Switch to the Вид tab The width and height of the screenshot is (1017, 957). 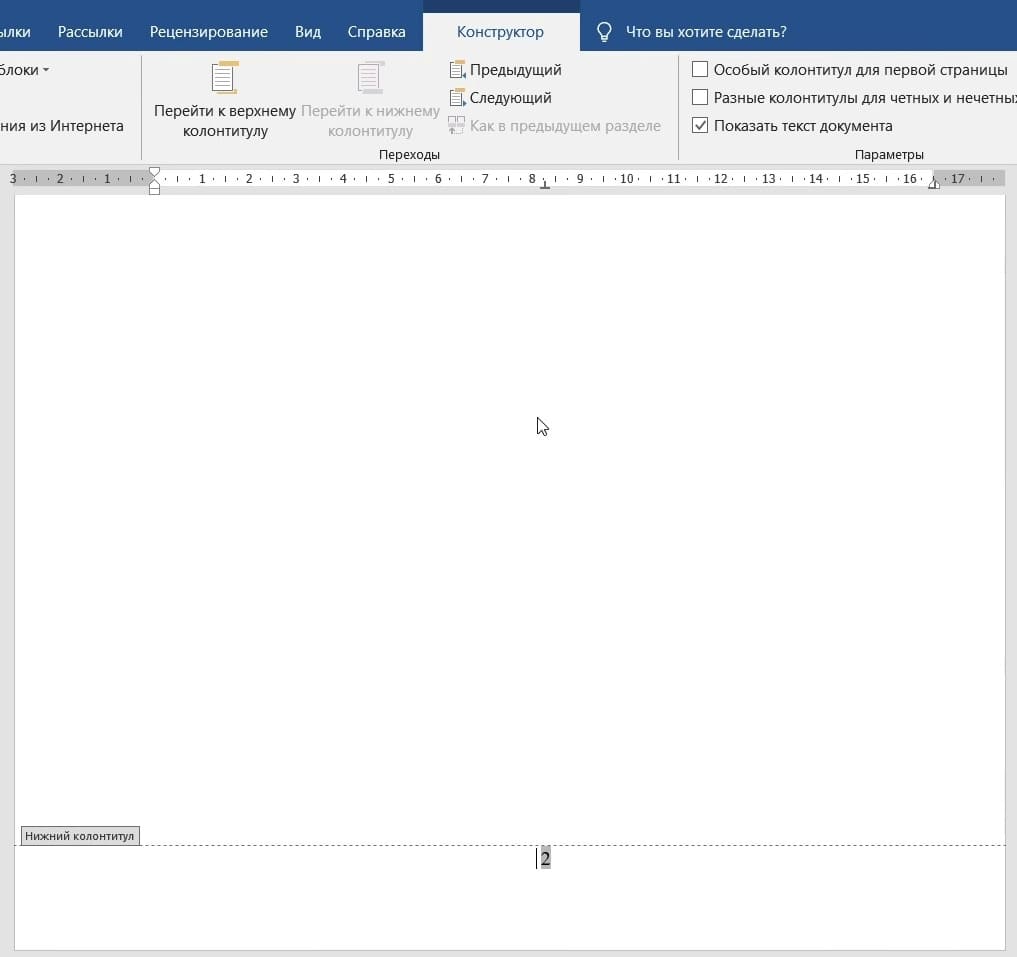(308, 32)
